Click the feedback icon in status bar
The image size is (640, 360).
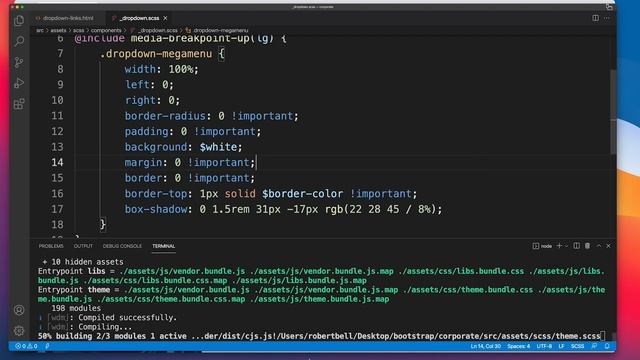pyautogui.click(x=594, y=346)
